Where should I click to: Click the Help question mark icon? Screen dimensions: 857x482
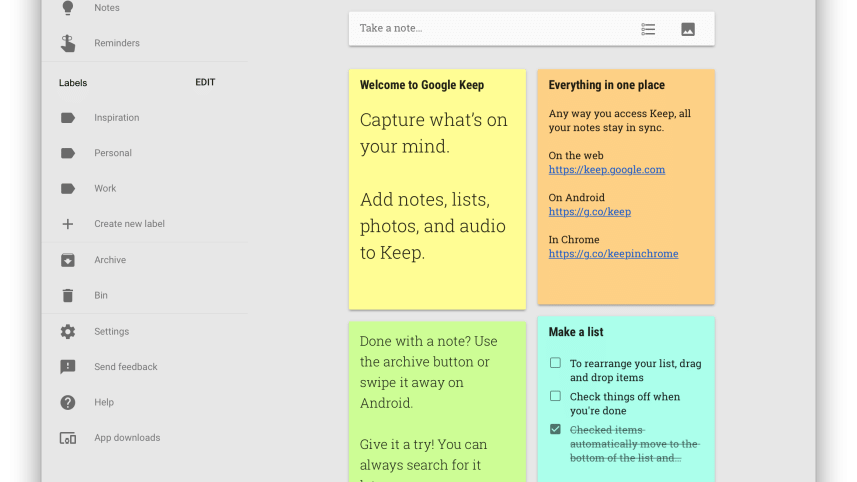pyautogui.click(x=68, y=402)
